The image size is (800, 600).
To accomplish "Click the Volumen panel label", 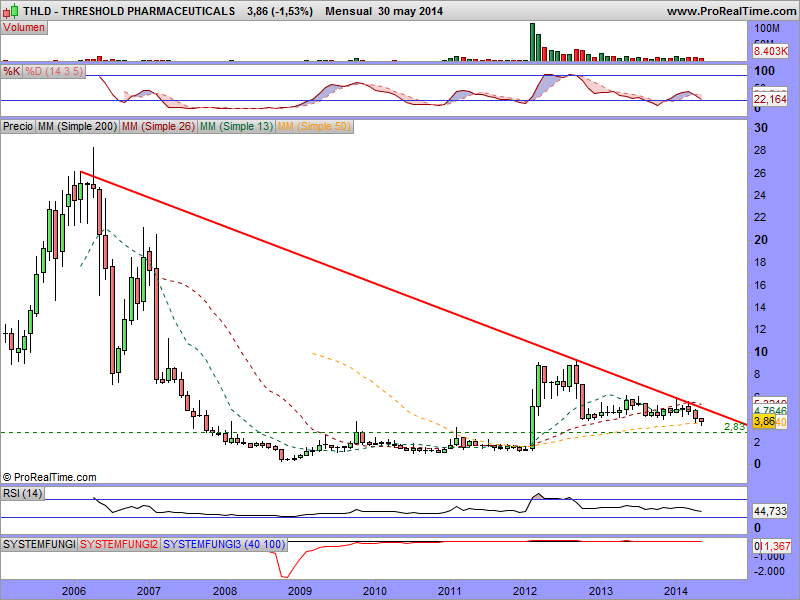I will coord(24,28).
